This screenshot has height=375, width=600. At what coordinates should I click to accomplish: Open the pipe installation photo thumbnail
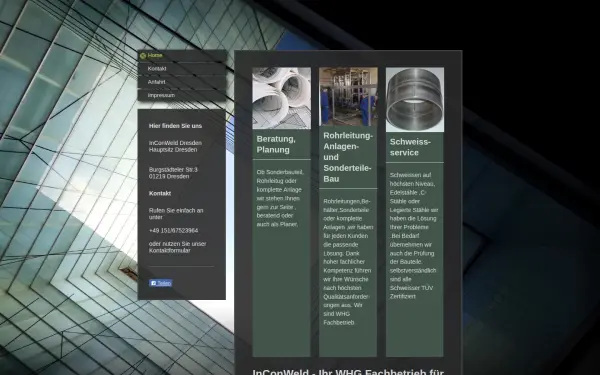[x=348, y=97]
